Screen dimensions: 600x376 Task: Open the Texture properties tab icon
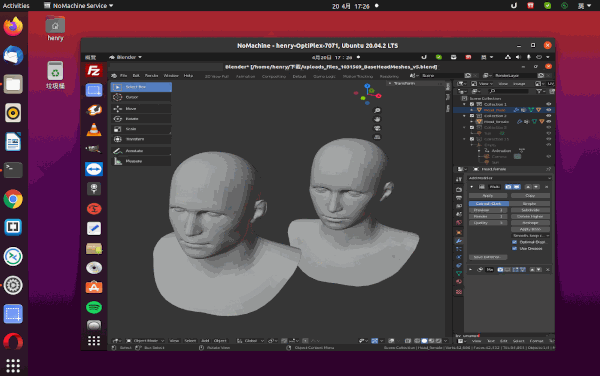[x=459, y=292]
